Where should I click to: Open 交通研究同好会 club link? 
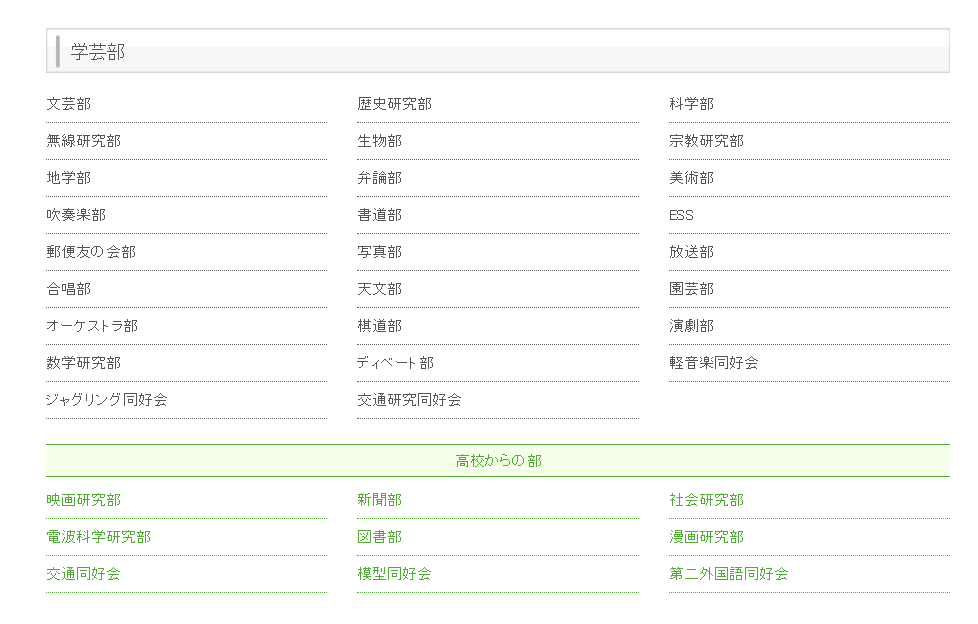coord(410,399)
